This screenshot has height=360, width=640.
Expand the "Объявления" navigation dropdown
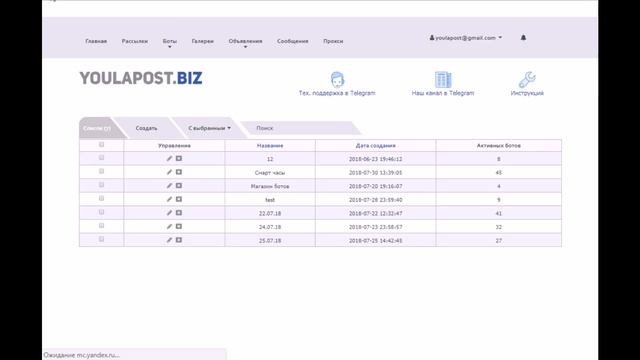(x=245, y=42)
